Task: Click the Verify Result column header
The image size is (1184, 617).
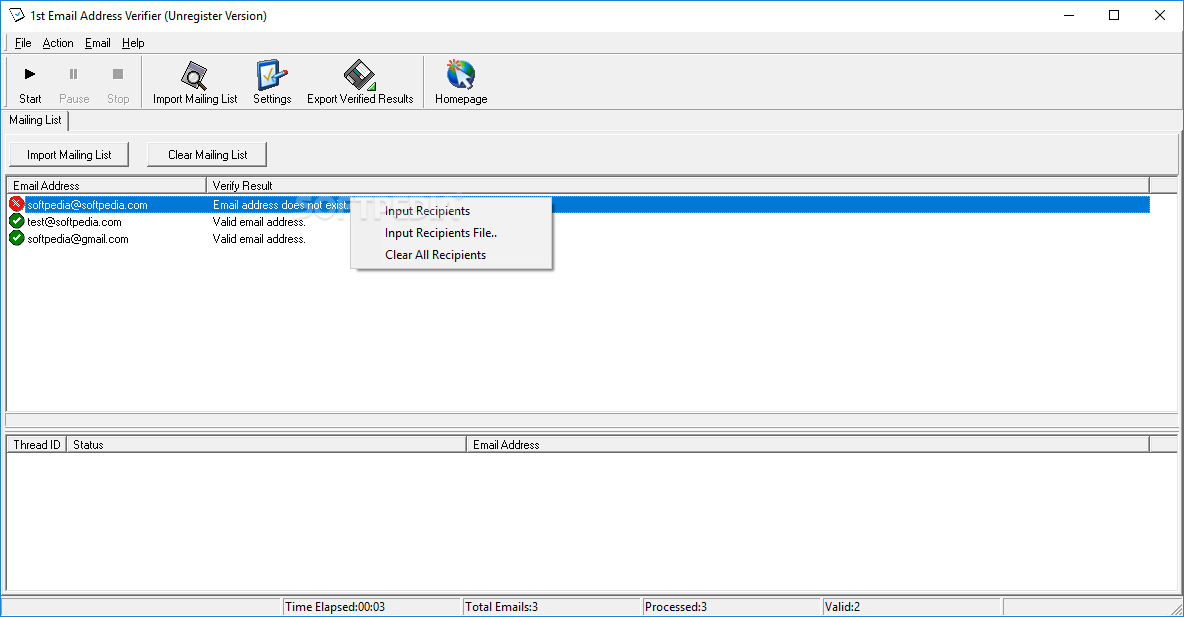Action: (677, 186)
